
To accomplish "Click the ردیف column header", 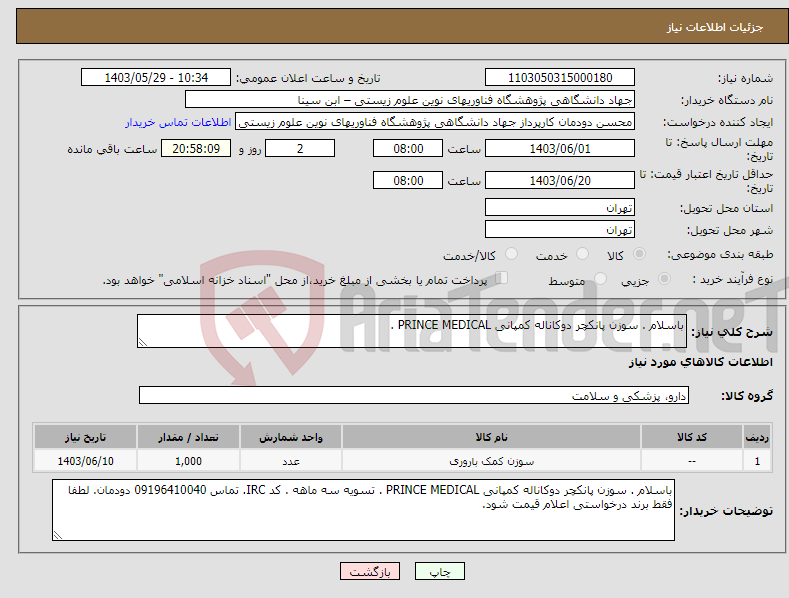I will pyautogui.click(x=757, y=437).
